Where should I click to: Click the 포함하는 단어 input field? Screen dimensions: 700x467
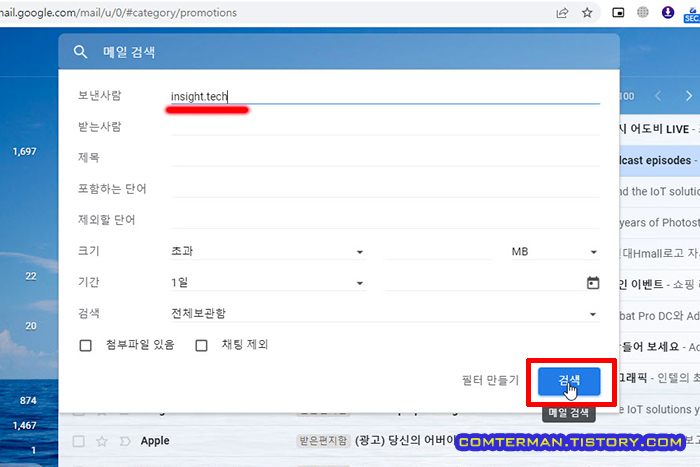coord(385,189)
